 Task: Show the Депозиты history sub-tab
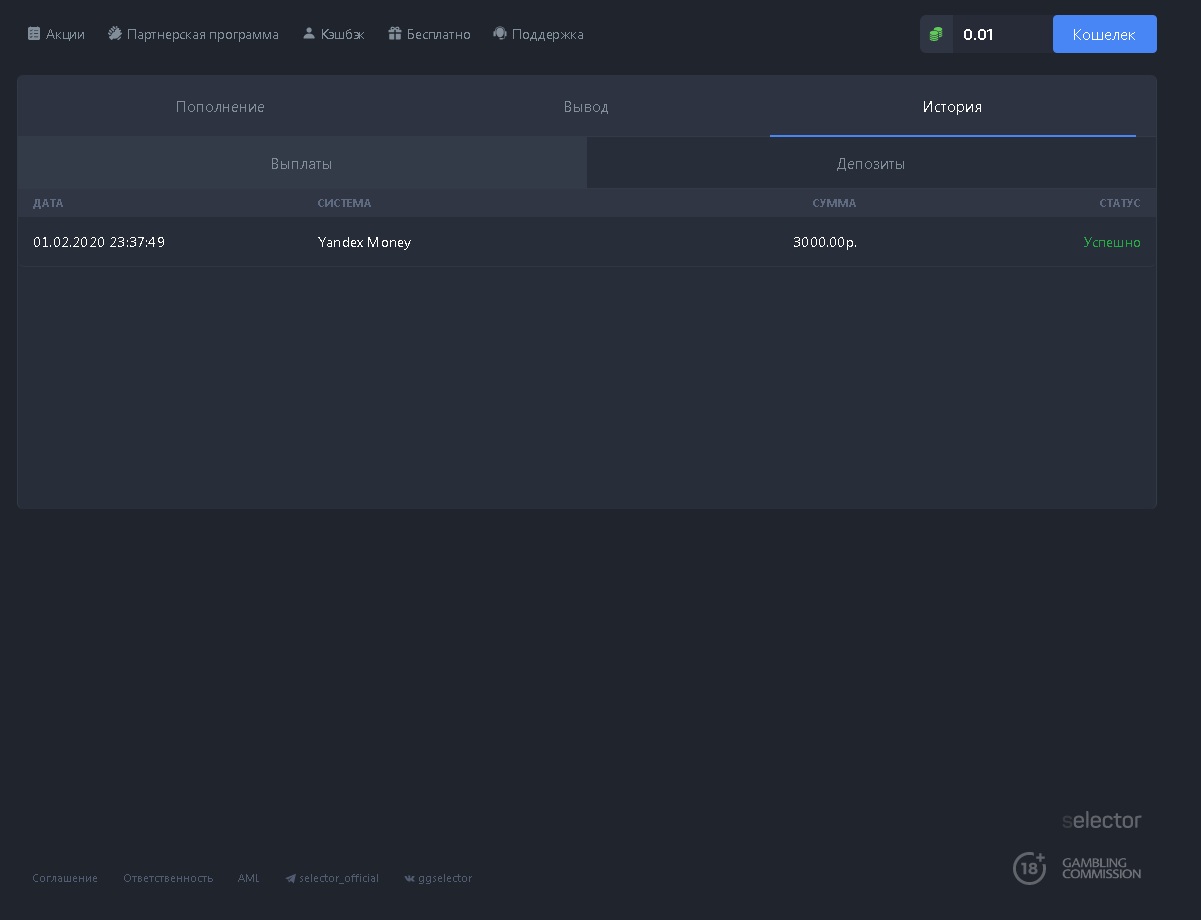[870, 164]
